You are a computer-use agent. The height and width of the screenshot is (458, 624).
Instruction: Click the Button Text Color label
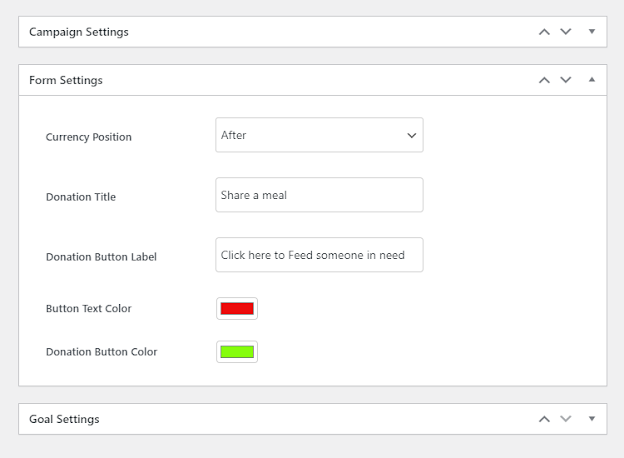point(89,309)
